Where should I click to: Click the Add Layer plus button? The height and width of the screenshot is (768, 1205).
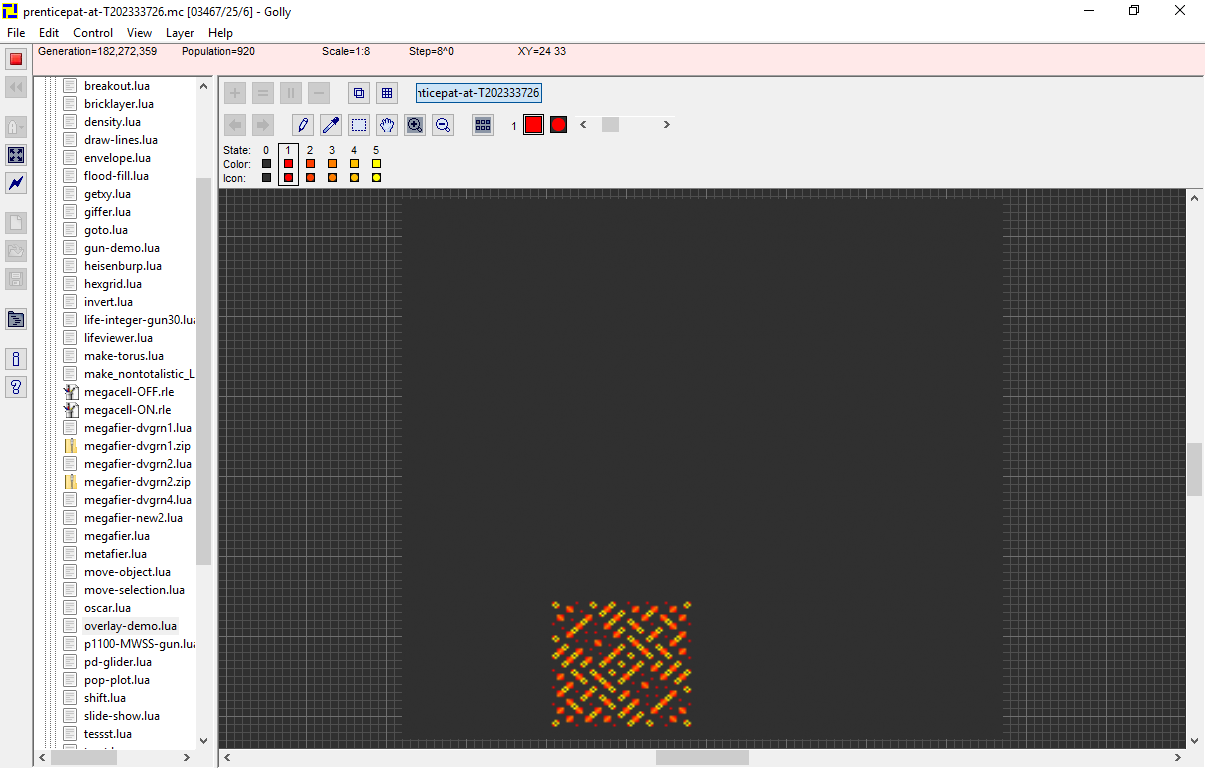tap(235, 93)
